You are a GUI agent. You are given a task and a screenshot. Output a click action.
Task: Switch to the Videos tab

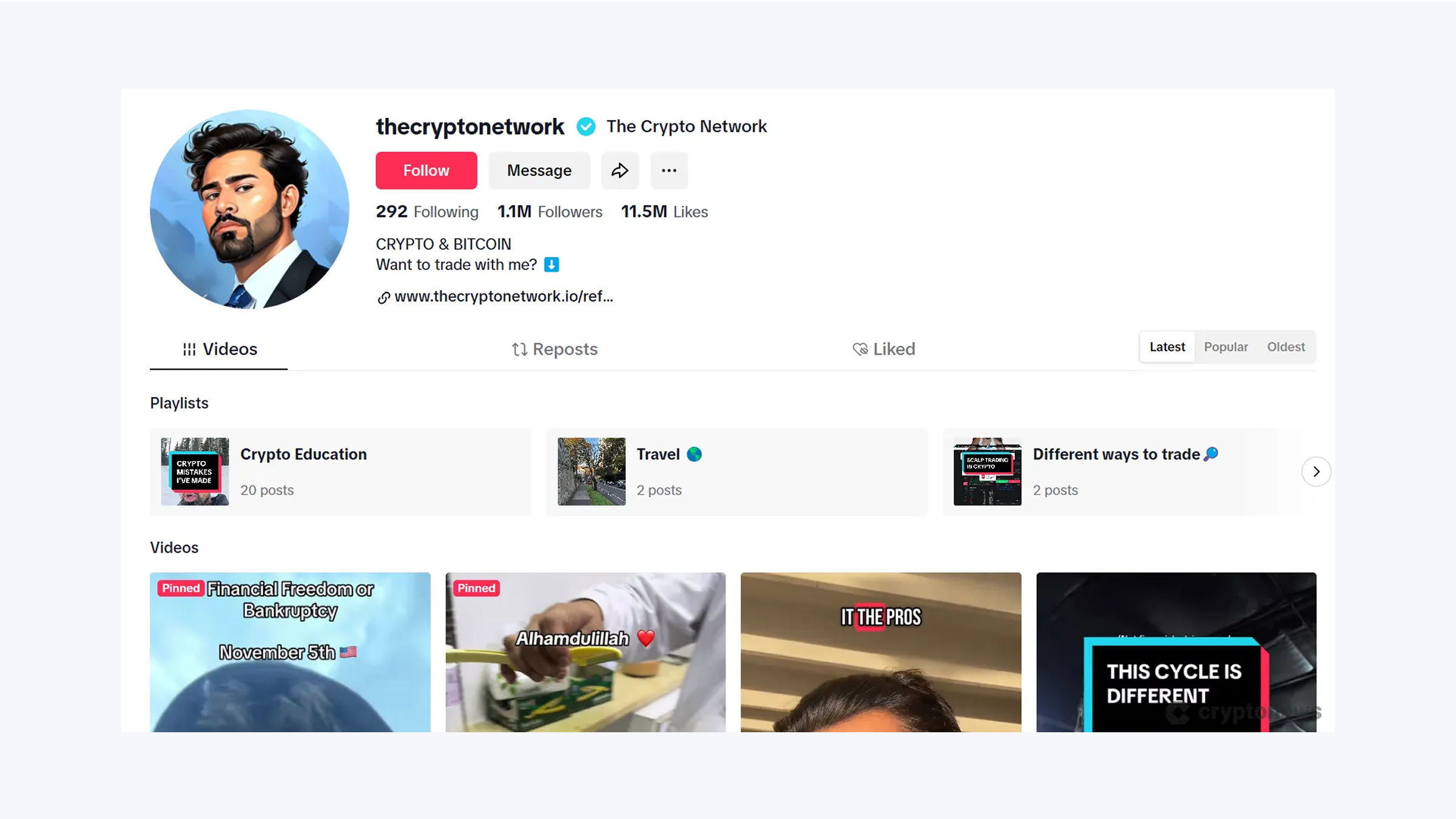coord(219,349)
